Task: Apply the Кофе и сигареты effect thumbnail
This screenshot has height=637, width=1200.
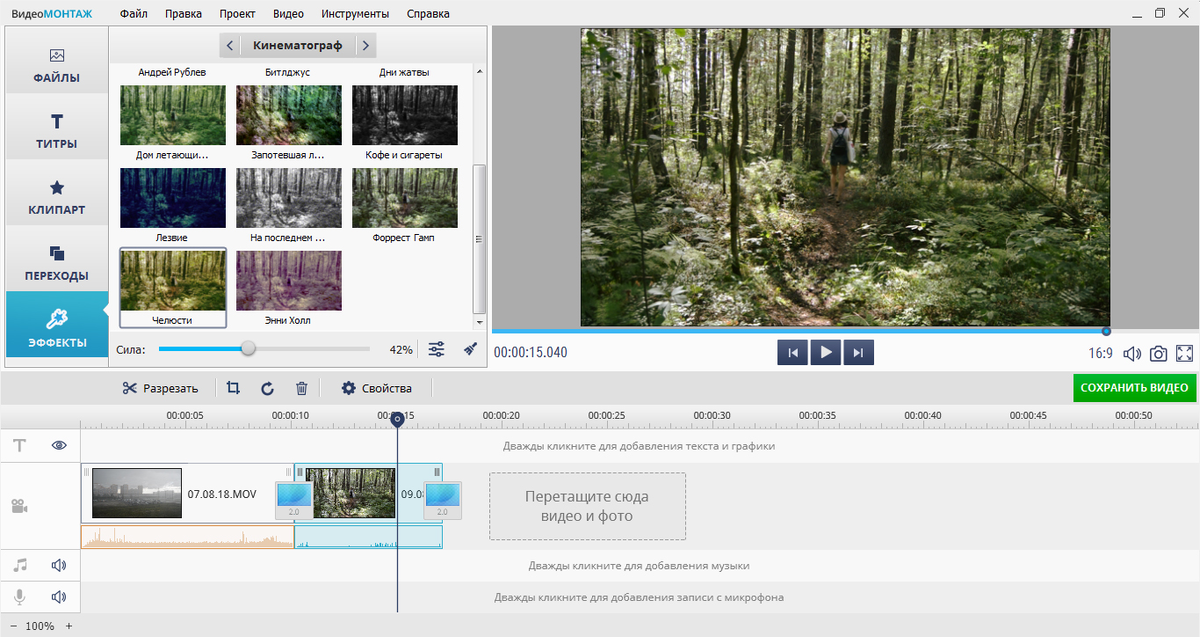Action: click(405, 115)
